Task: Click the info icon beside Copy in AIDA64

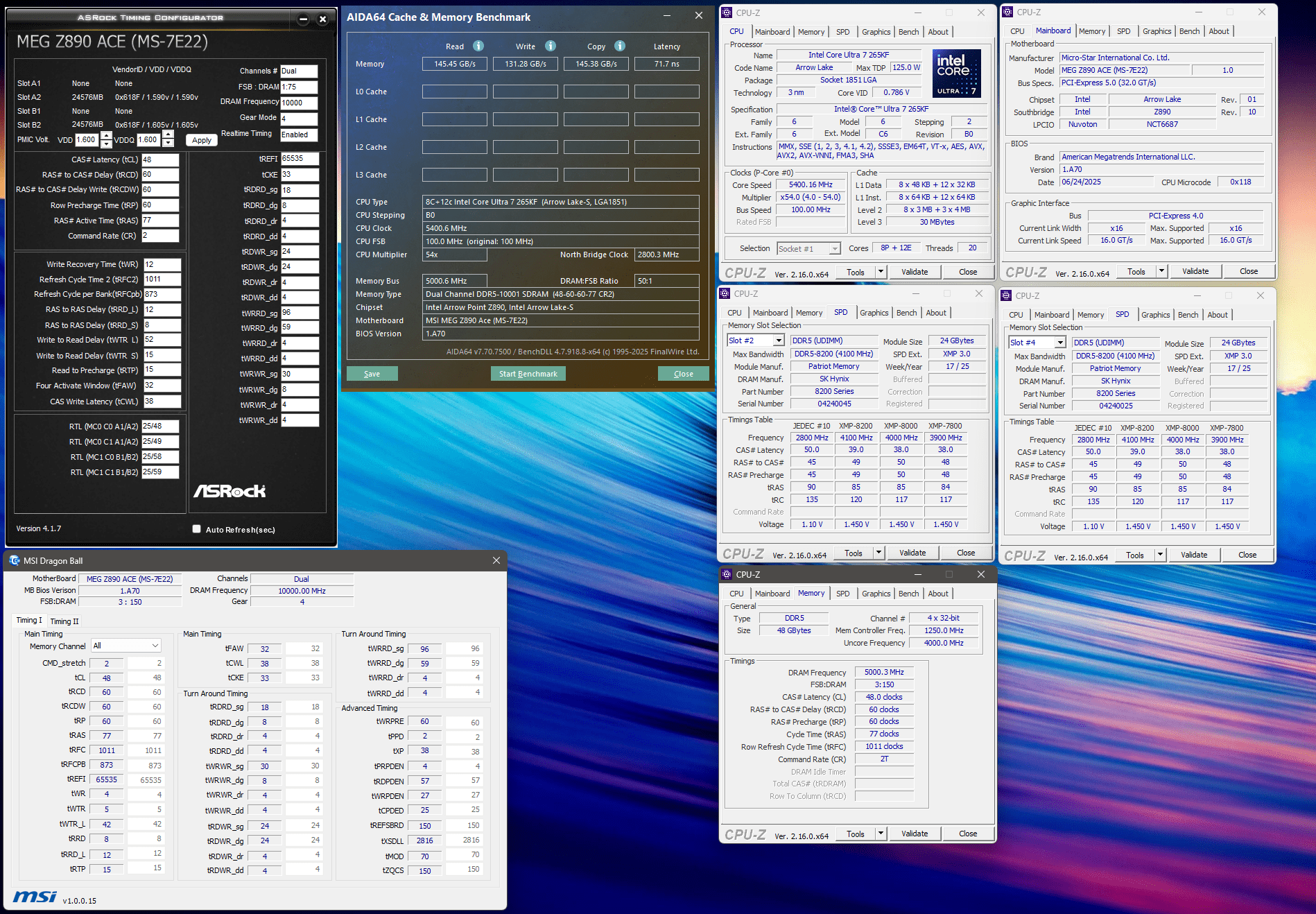Action: 620,46
